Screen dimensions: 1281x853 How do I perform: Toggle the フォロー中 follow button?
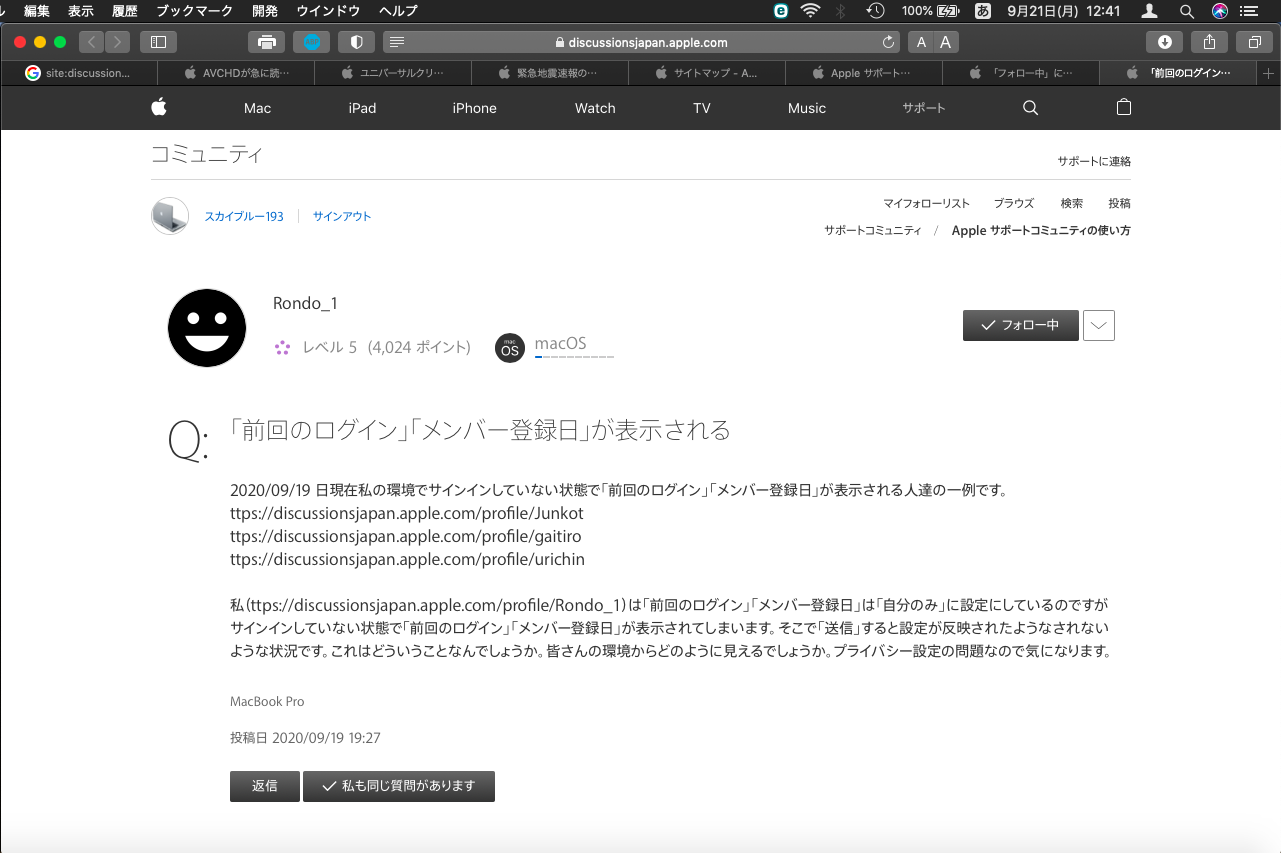point(1020,326)
